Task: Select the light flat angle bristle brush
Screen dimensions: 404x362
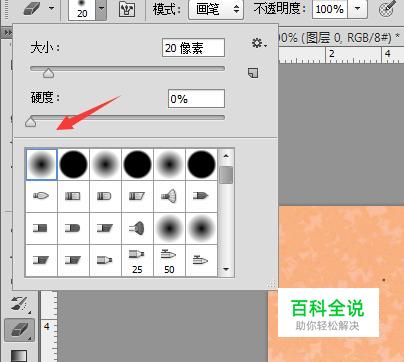Action: tap(137, 196)
